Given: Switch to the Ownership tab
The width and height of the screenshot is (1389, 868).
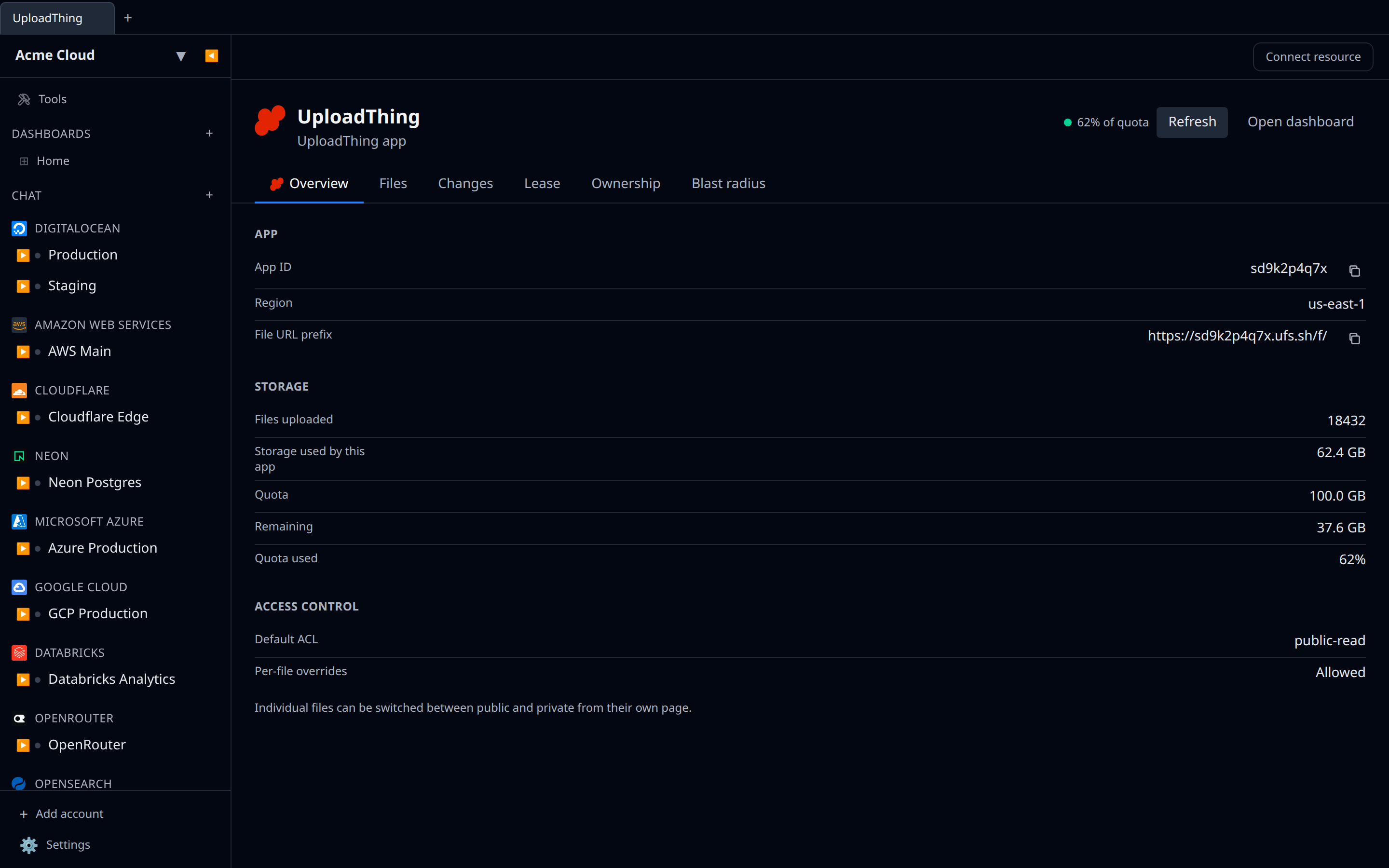Looking at the screenshot, I should coord(626,184).
